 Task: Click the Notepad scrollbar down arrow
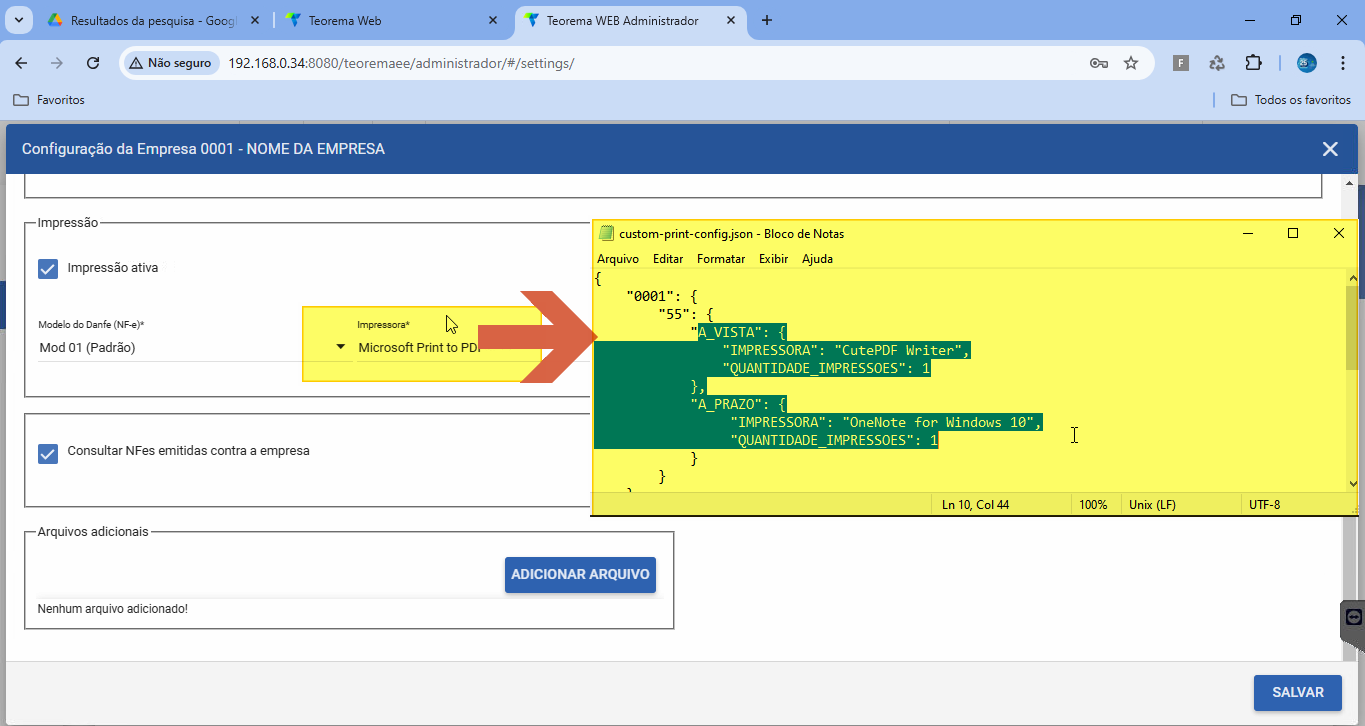(x=1352, y=483)
